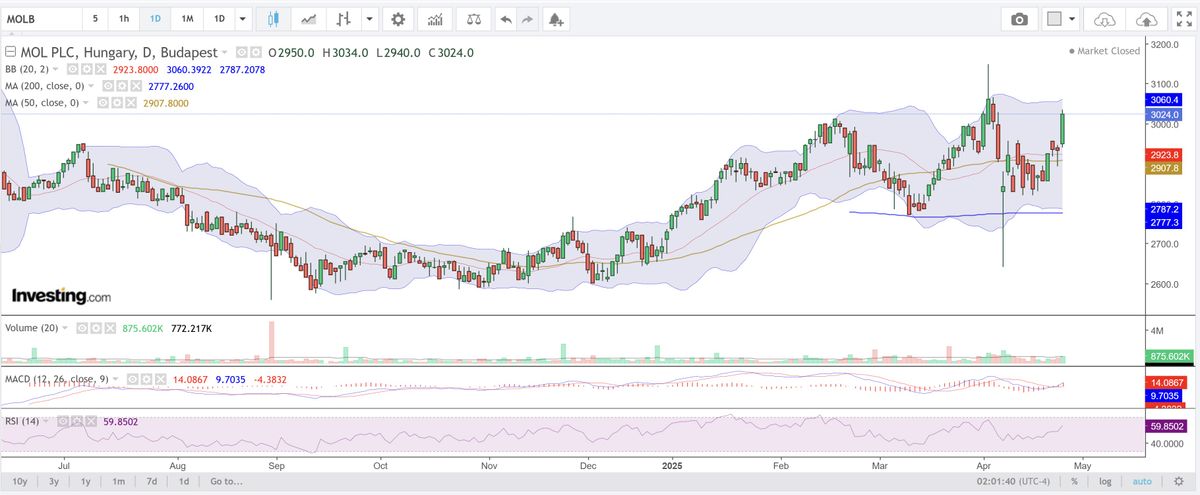Open the indicators icon in the toolbar
This screenshot has height=495, width=1200.
pyautogui.click(x=434, y=19)
